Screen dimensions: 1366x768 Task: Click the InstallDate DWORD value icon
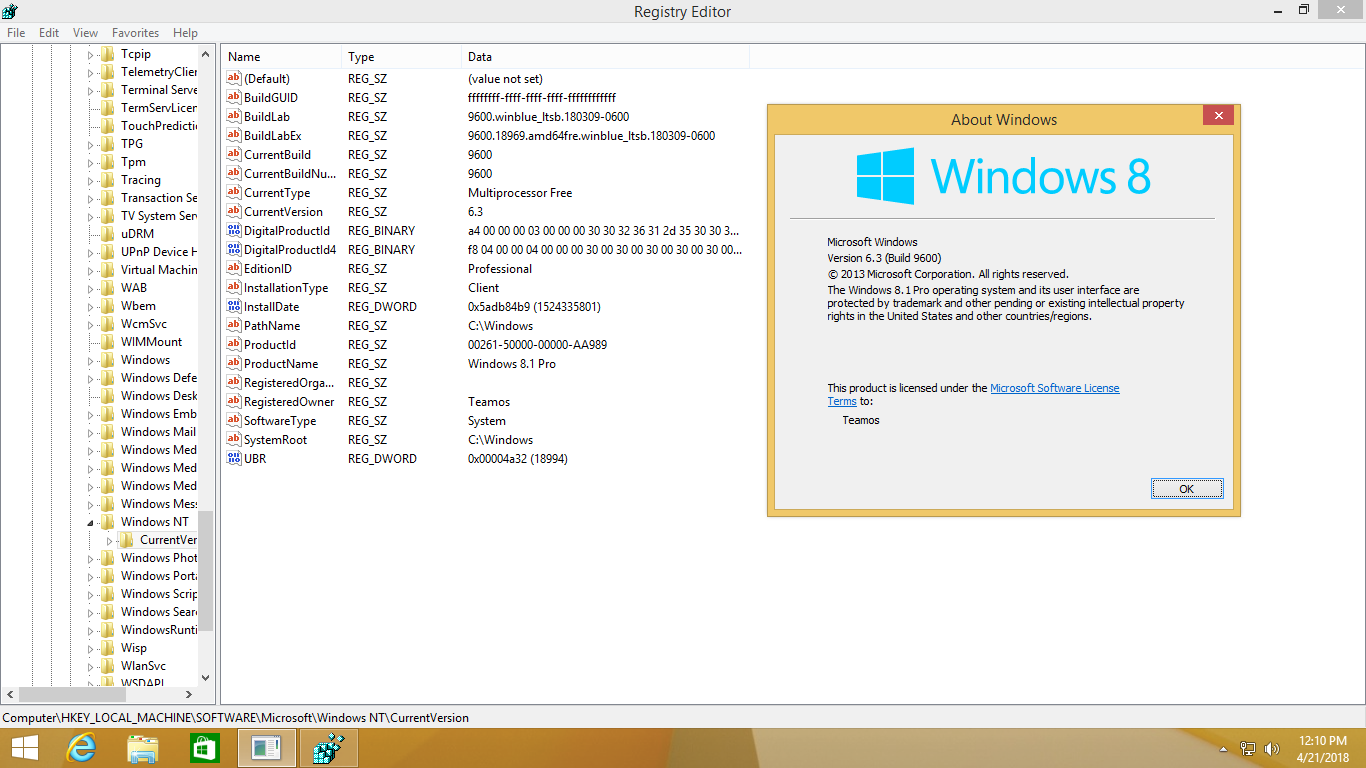click(x=234, y=307)
